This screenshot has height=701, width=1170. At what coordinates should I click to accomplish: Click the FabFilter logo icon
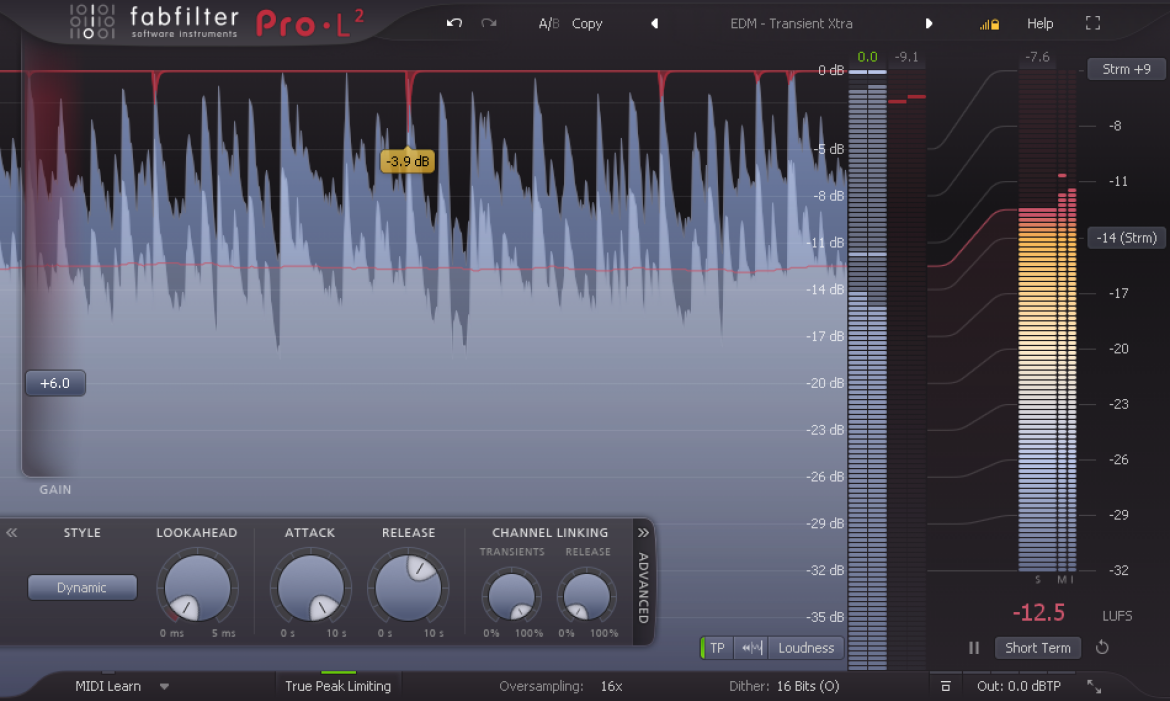pyautogui.click(x=92, y=22)
